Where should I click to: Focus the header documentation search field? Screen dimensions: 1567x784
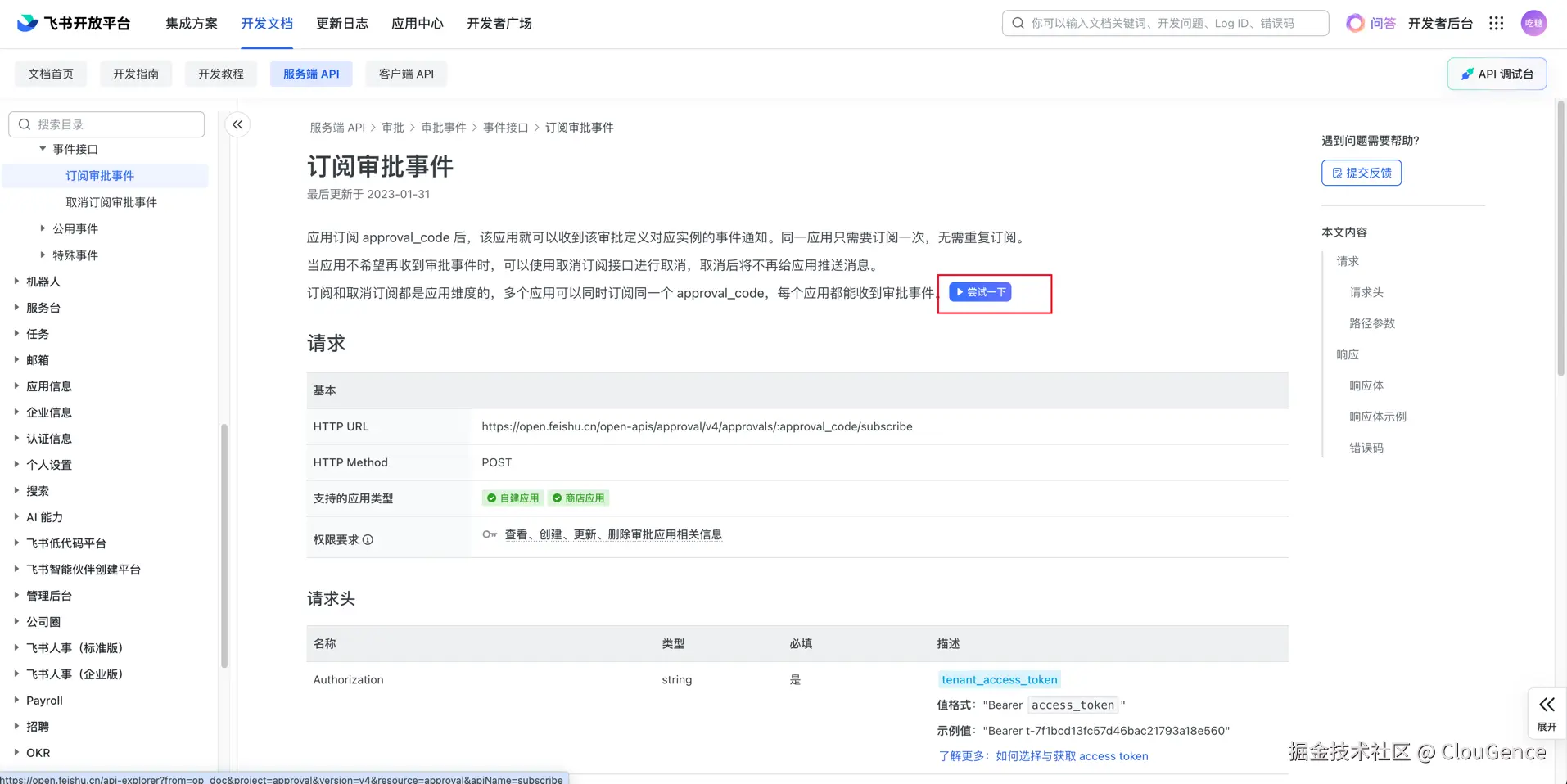click(1165, 23)
